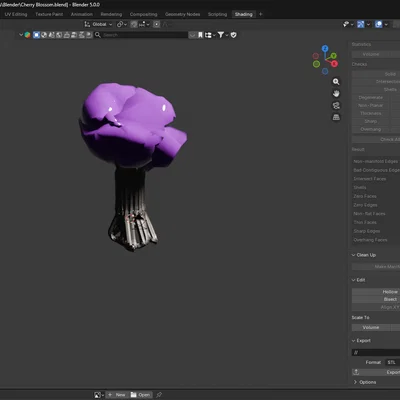Open the STL export format selector
The width and height of the screenshot is (400, 400).
pyautogui.click(x=393, y=362)
